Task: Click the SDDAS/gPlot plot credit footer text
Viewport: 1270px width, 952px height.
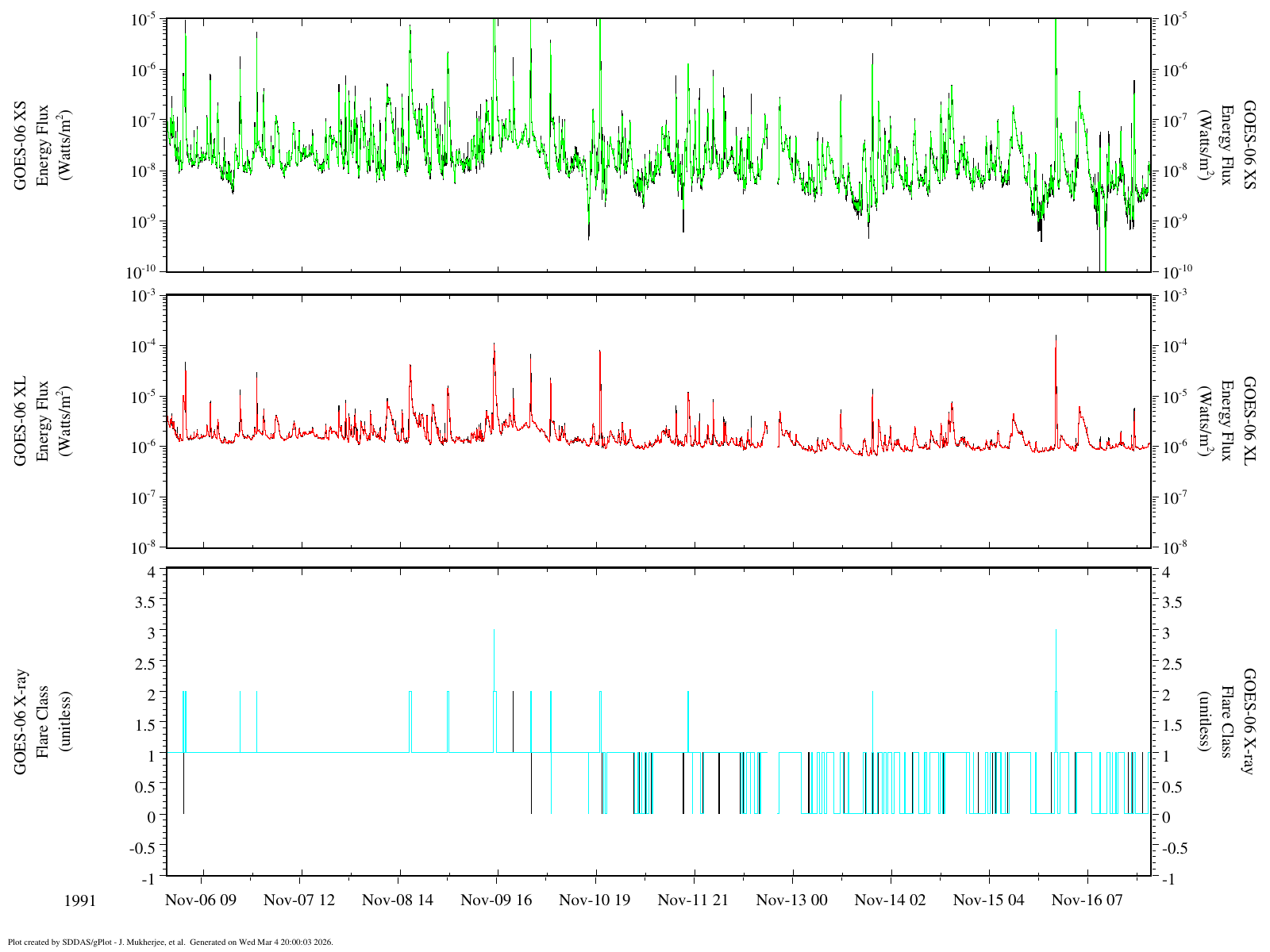Action: (170, 942)
